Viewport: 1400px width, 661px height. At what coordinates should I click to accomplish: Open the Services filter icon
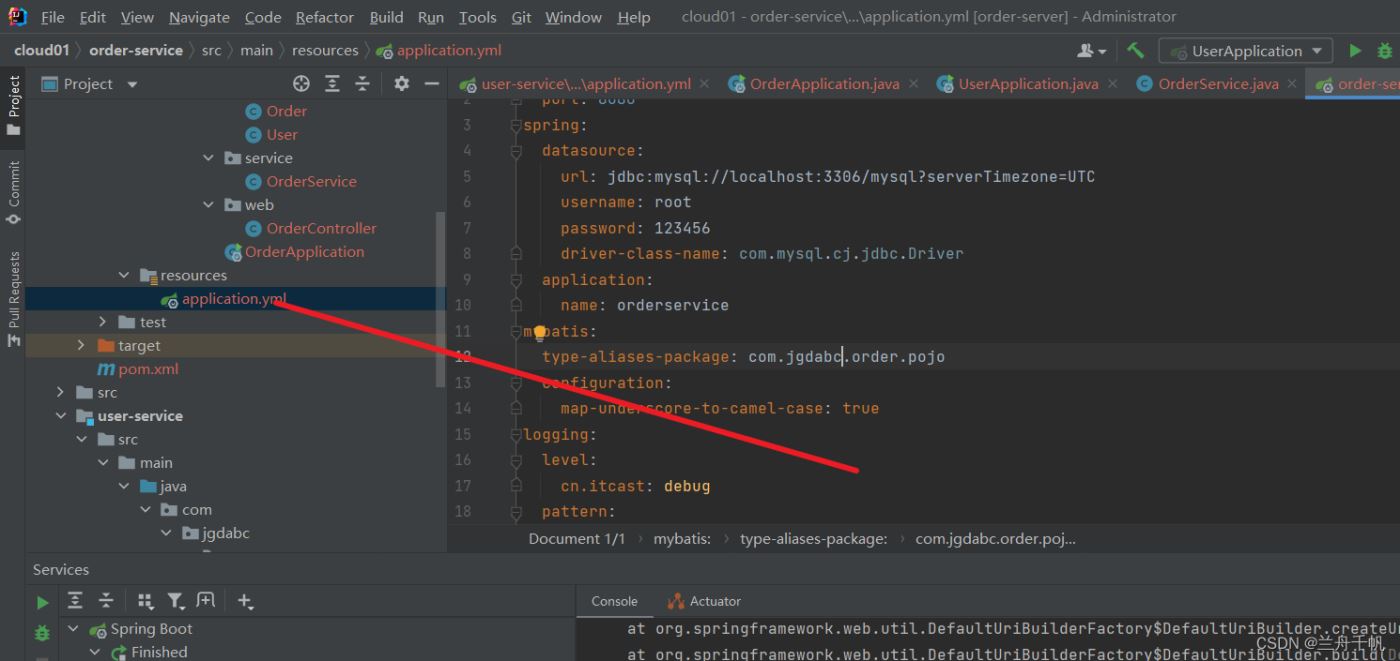pos(176,601)
